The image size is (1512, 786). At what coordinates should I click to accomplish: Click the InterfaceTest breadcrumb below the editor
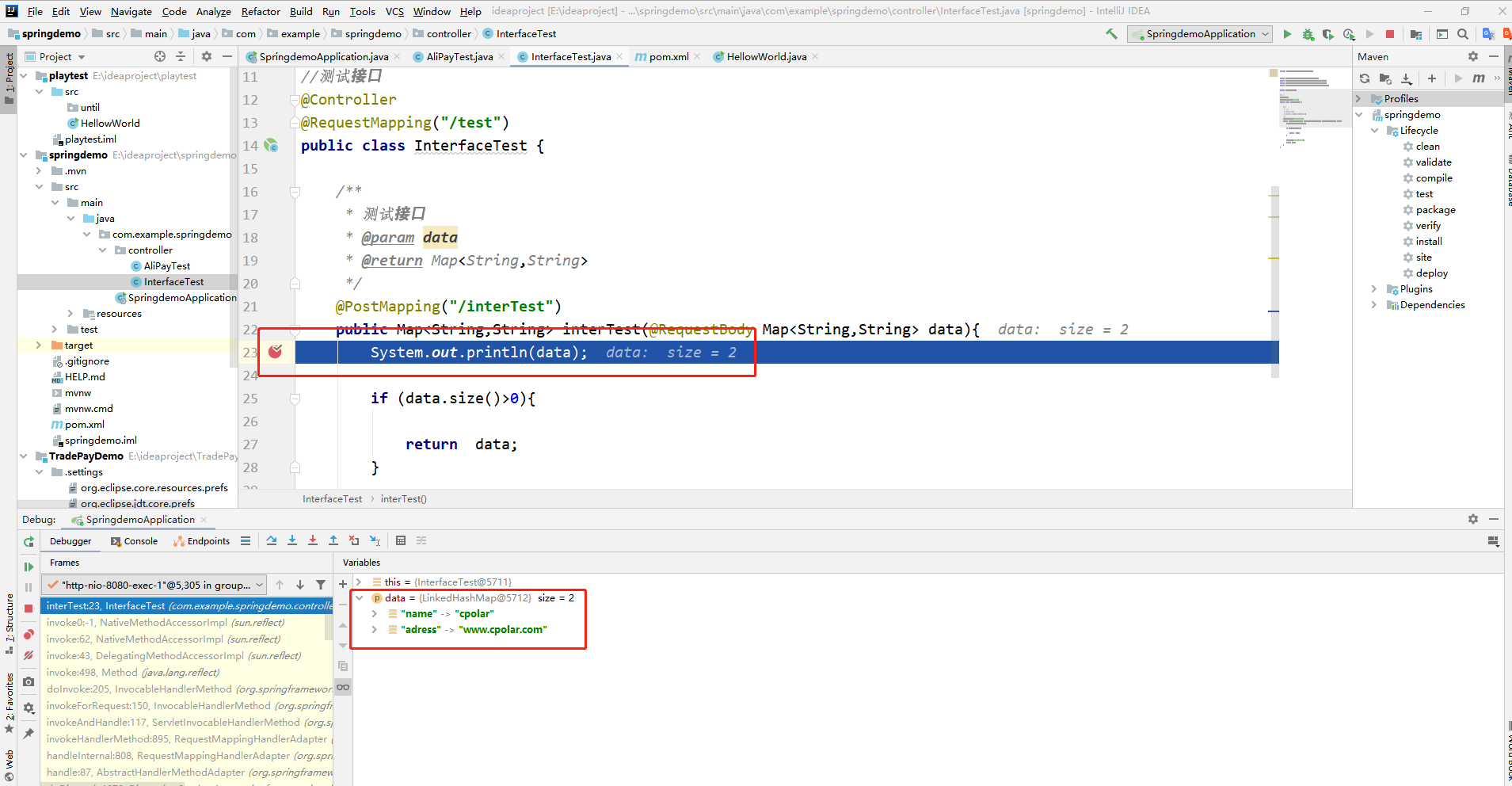332,498
